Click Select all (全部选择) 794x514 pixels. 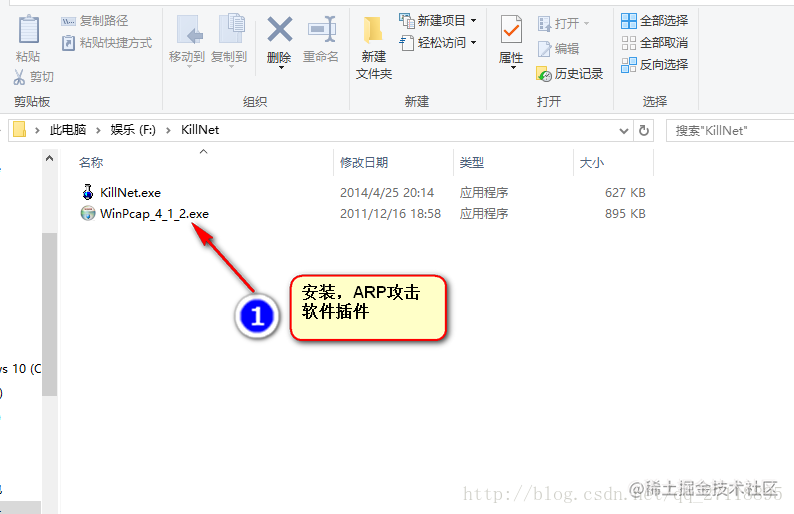click(x=655, y=21)
